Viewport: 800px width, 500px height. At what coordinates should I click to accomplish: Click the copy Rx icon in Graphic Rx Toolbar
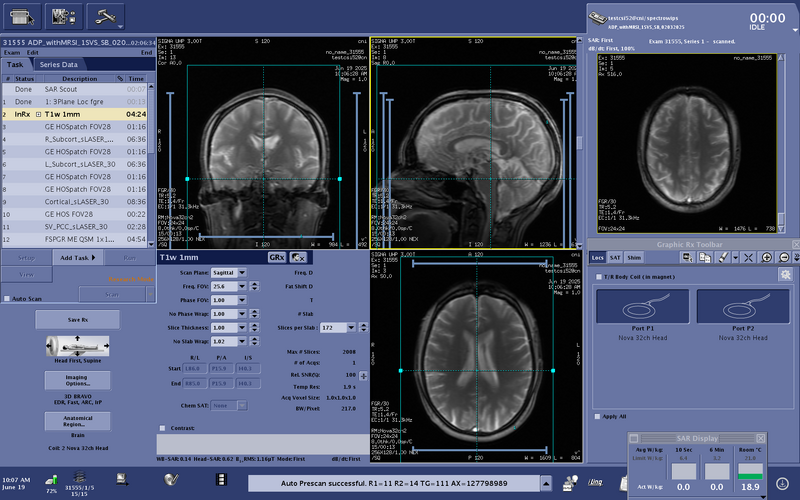(688, 258)
